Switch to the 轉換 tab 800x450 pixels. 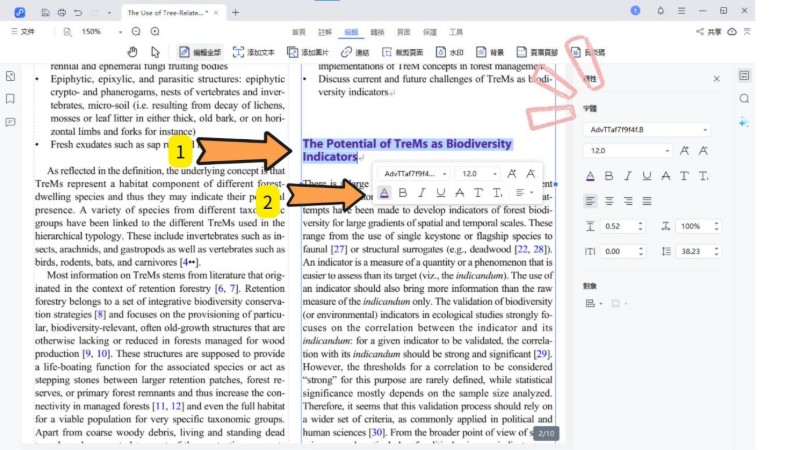click(x=377, y=32)
